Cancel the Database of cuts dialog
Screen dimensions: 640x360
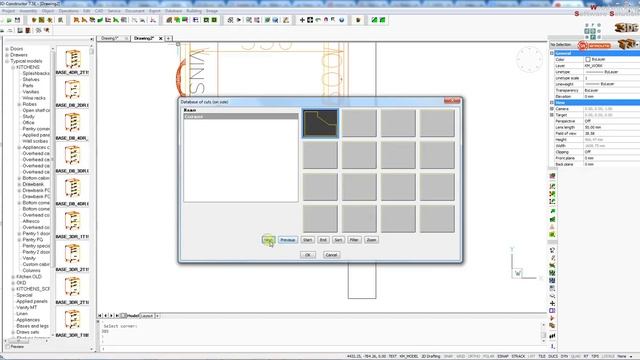tap(331, 255)
